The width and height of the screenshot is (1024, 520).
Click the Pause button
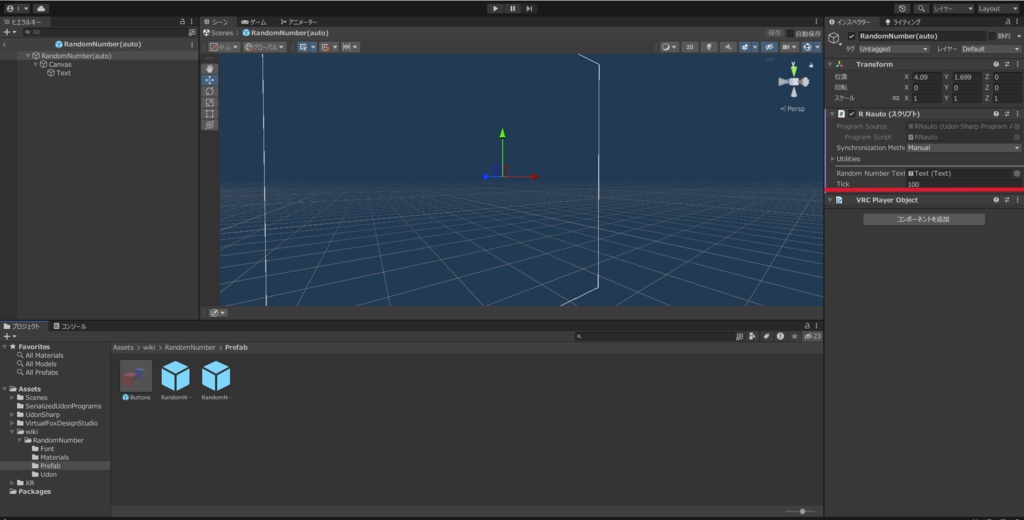[513, 8]
